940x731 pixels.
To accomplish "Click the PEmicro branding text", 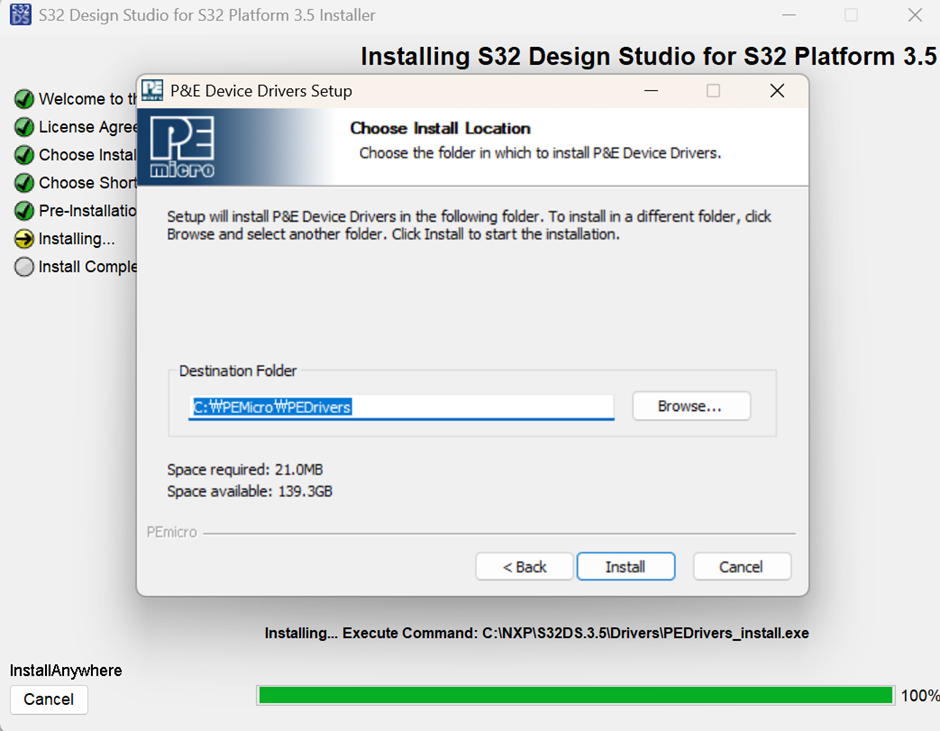I will tap(171, 533).
